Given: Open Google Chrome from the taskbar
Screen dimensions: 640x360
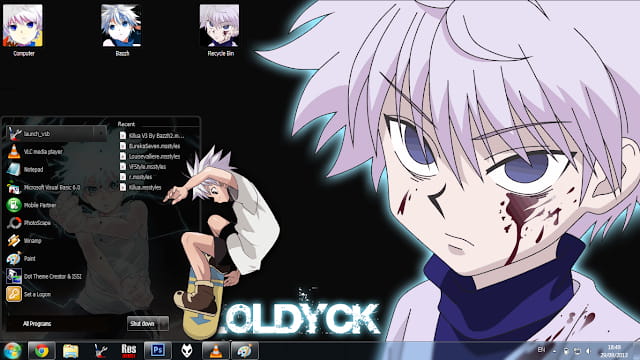Looking at the screenshot, I should 41,351.
